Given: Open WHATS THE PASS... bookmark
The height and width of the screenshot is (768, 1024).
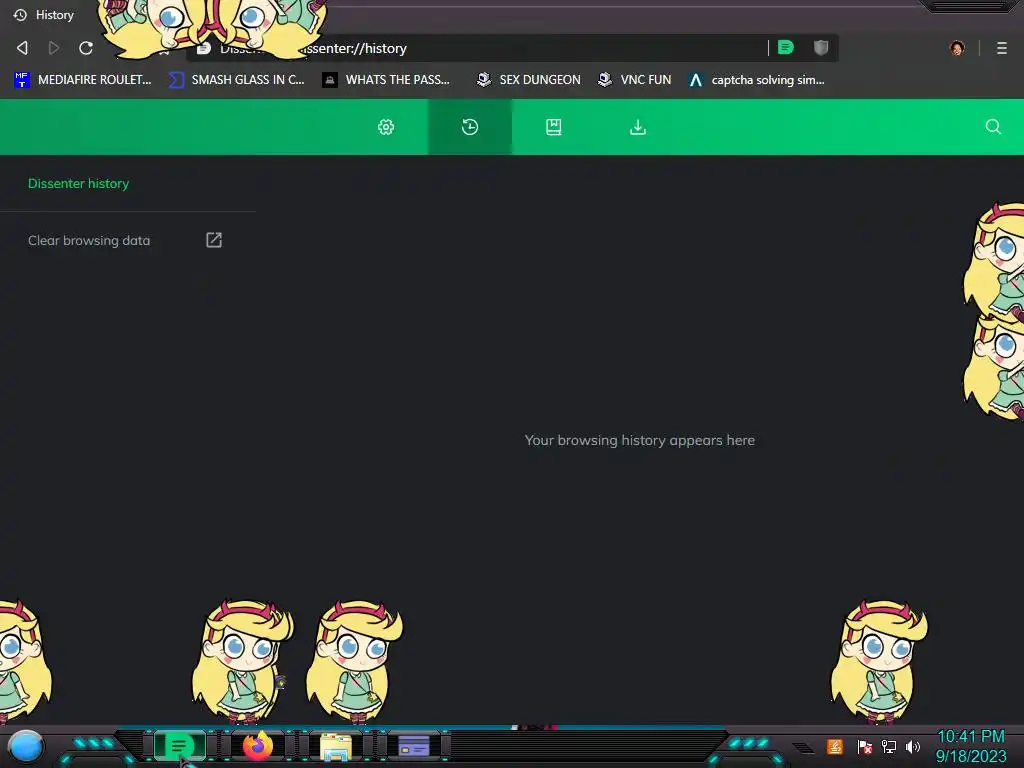Looking at the screenshot, I should pyautogui.click(x=387, y=80).
